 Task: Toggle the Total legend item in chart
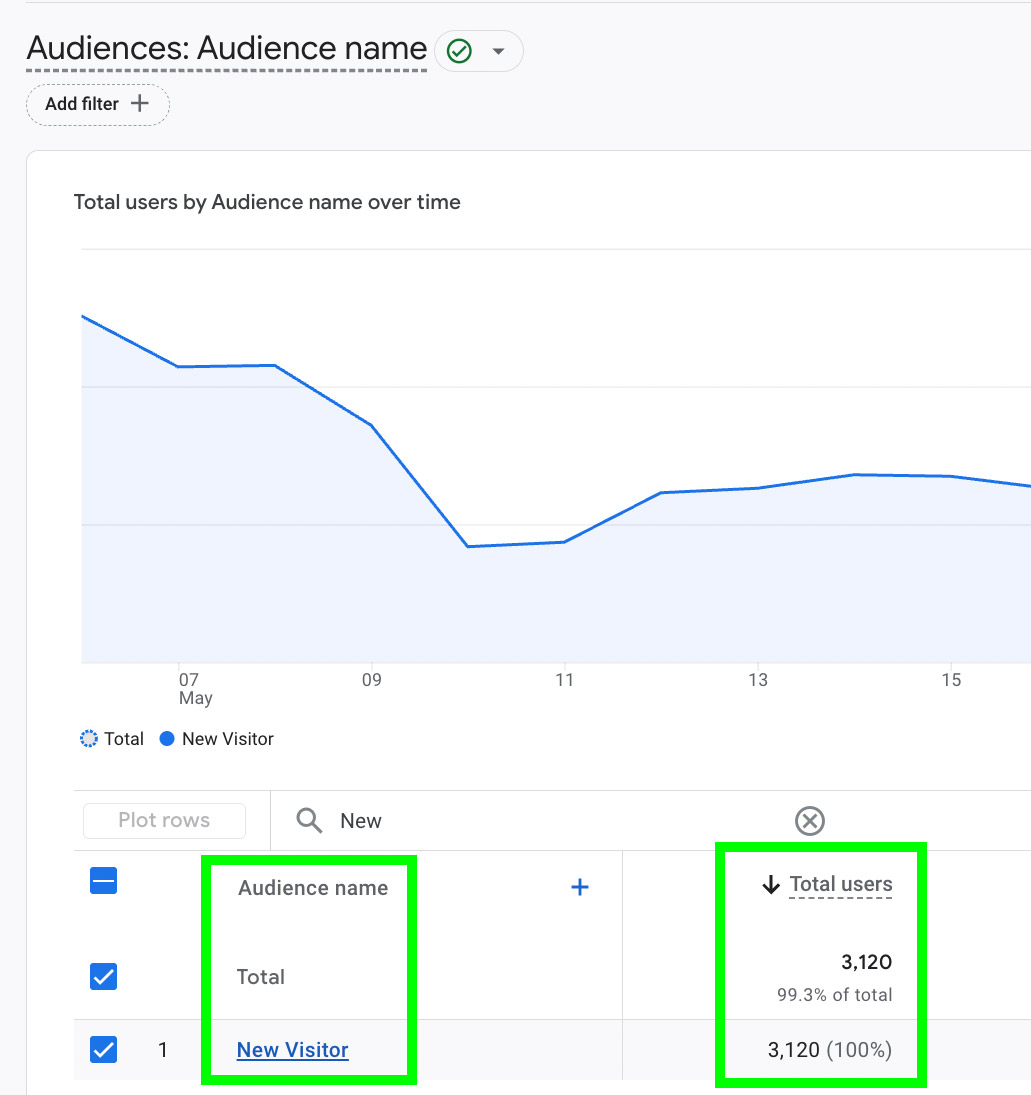click(x=112, y=739)
